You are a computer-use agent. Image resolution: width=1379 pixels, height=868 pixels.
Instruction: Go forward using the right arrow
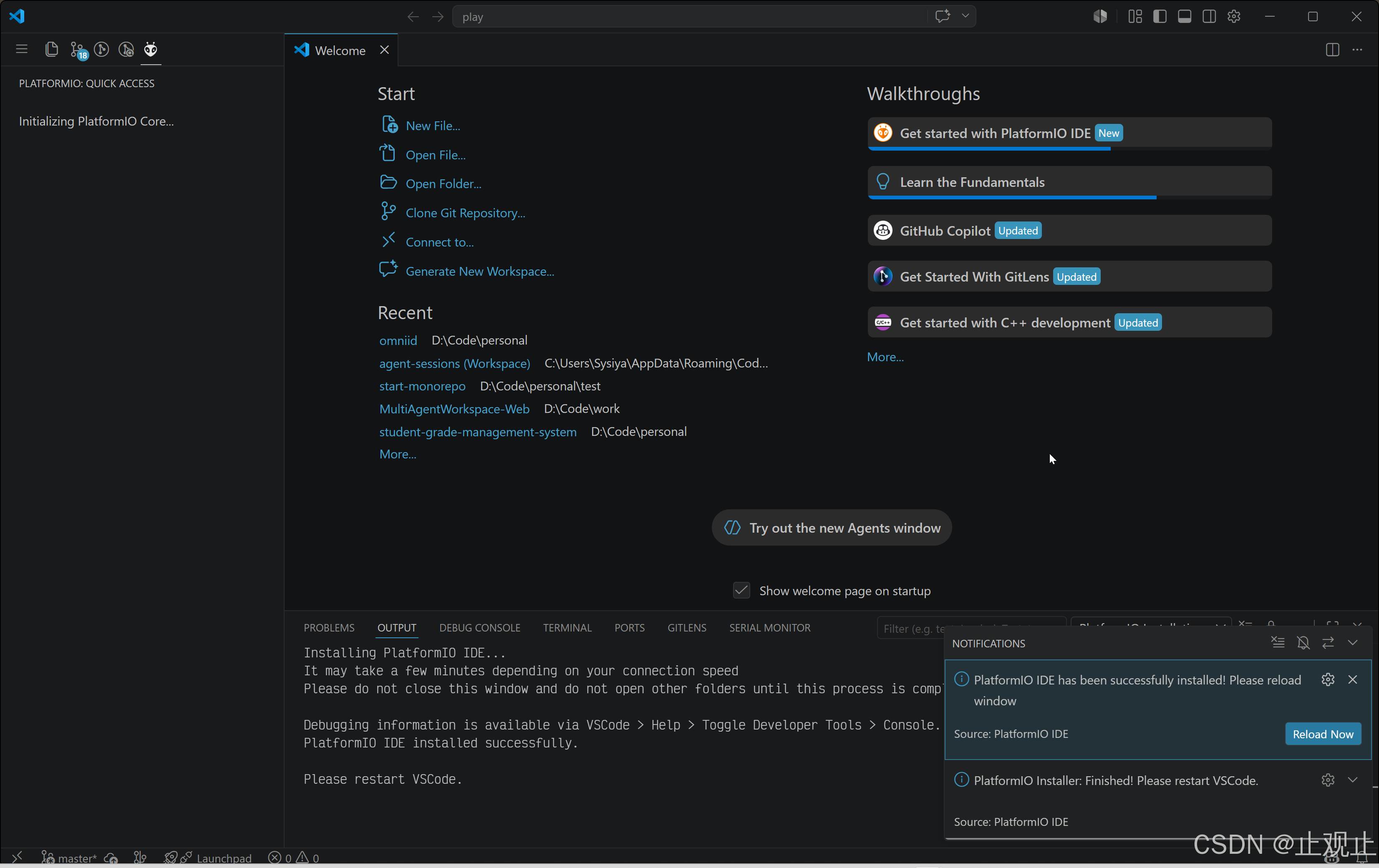pyautogui.click(x=438, y=17)
